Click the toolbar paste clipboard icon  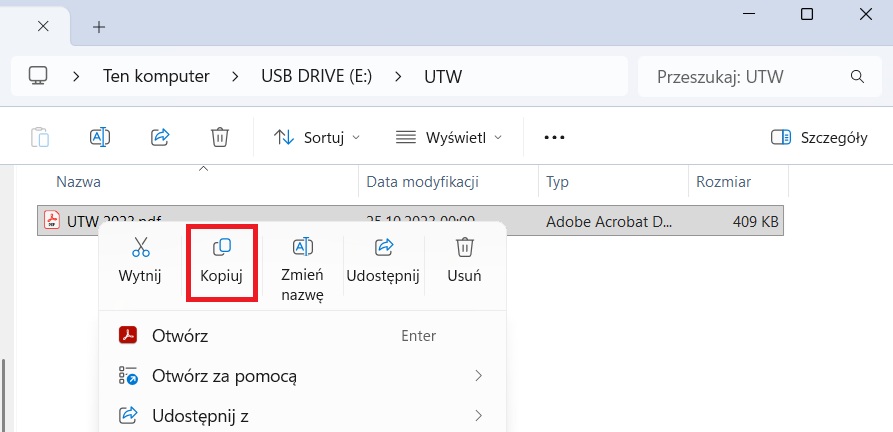click(x=40, y=137)
